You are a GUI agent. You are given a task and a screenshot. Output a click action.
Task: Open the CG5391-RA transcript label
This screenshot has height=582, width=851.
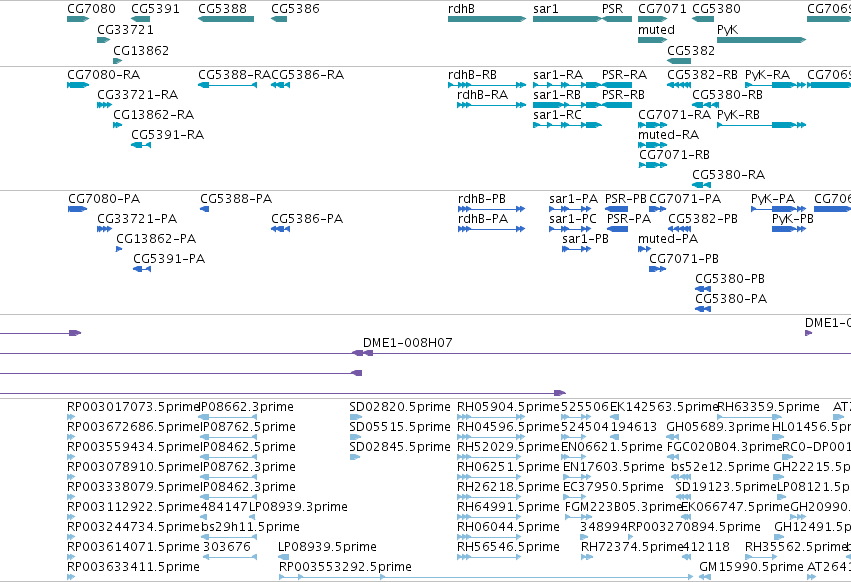168,135
